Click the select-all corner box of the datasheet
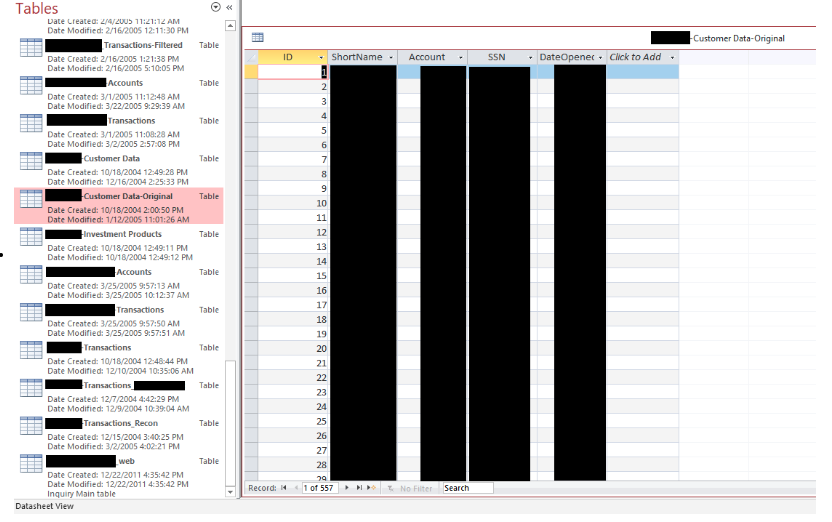Screen dimensions: 832x522 point(251,57)
